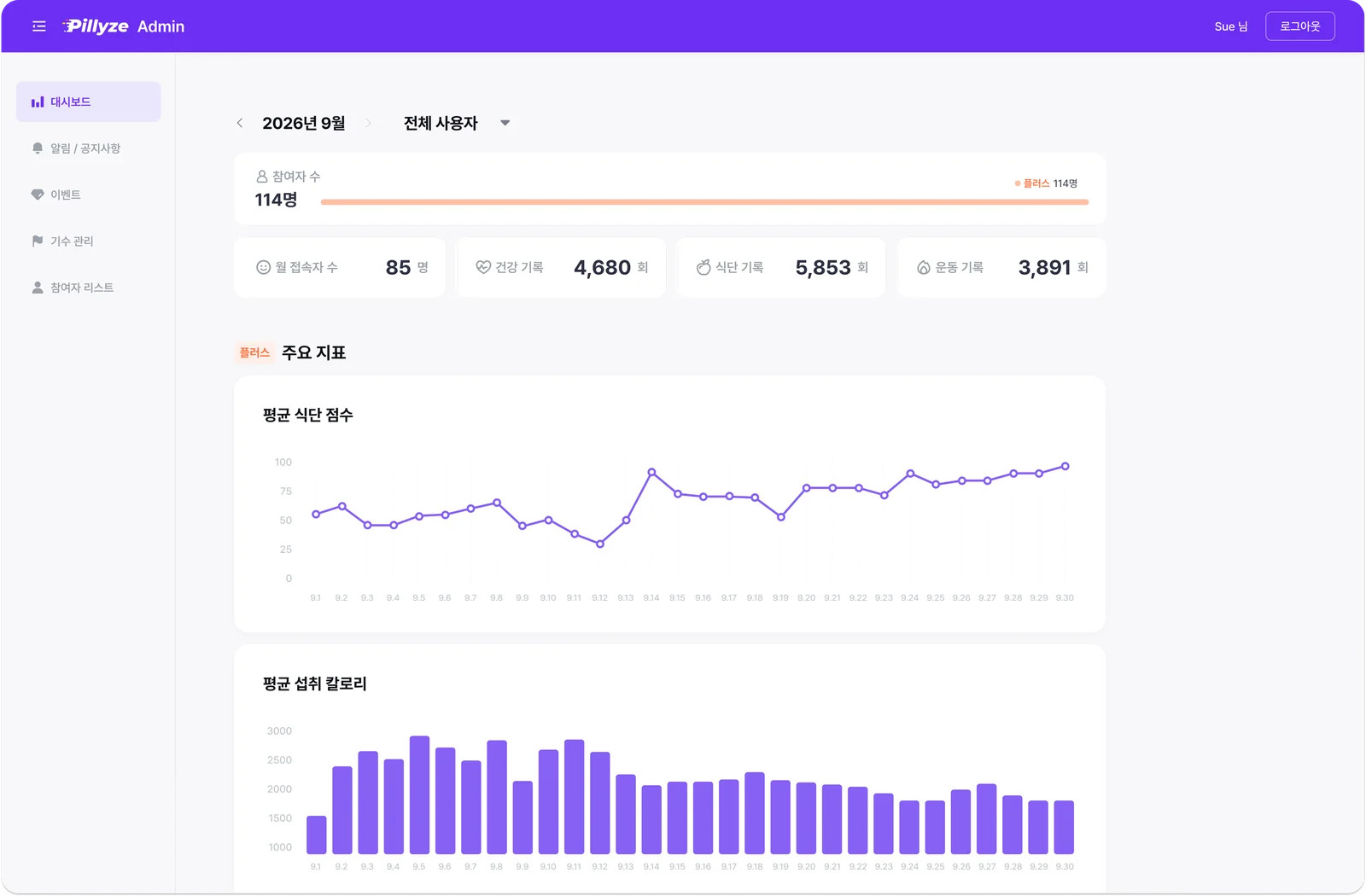Click the 평균 식단 점수 chart title
The height and width of the screenshot is (896, 1366).
pos(308,415)
